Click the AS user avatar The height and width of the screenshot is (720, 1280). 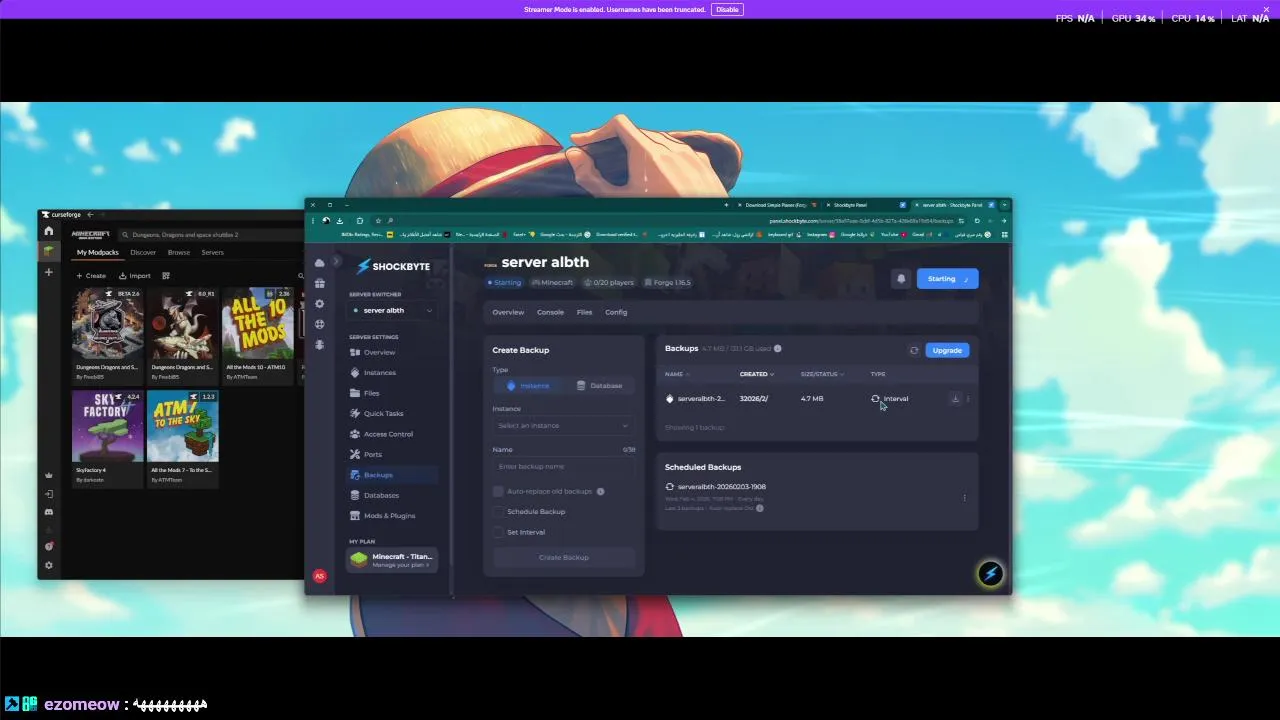pyautogui.click(x=319, y=576)
